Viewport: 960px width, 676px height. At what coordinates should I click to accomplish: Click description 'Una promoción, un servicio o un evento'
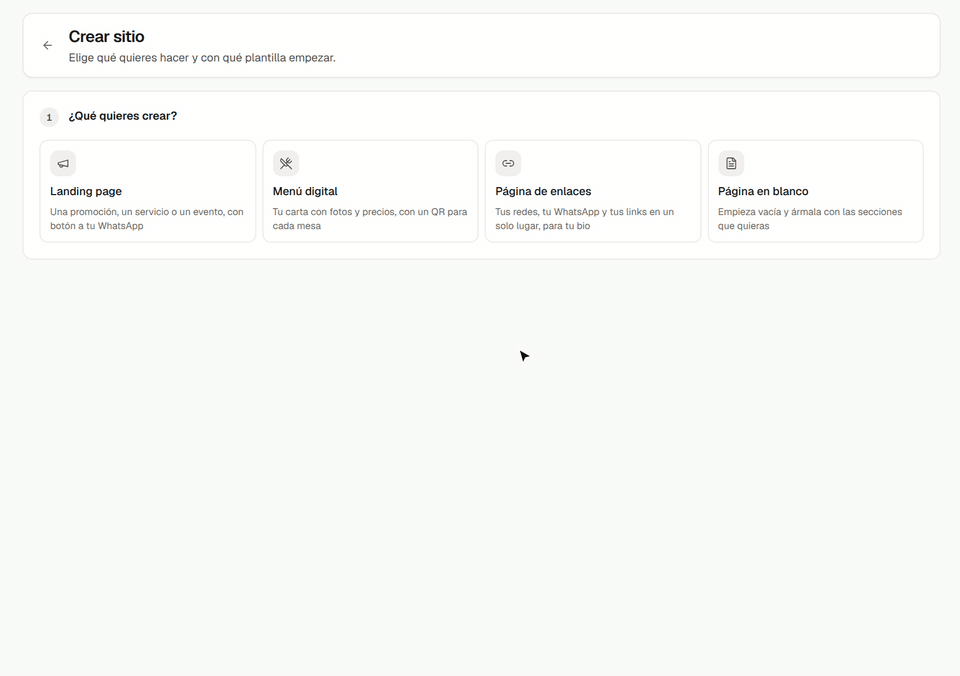pos(147,219)
